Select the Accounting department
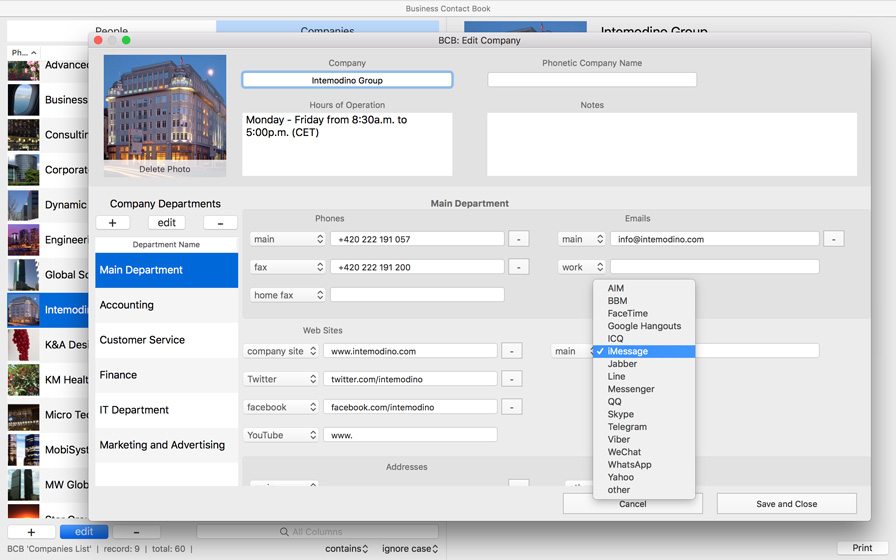The image size is (896, 560). 166,305
